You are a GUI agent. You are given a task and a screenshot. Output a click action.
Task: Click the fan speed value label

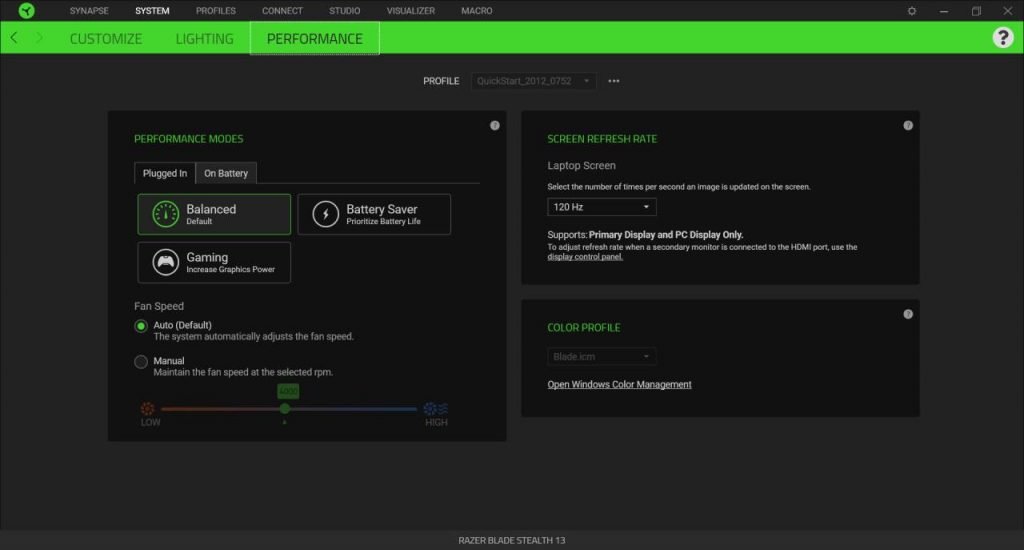tap(288, 391)
